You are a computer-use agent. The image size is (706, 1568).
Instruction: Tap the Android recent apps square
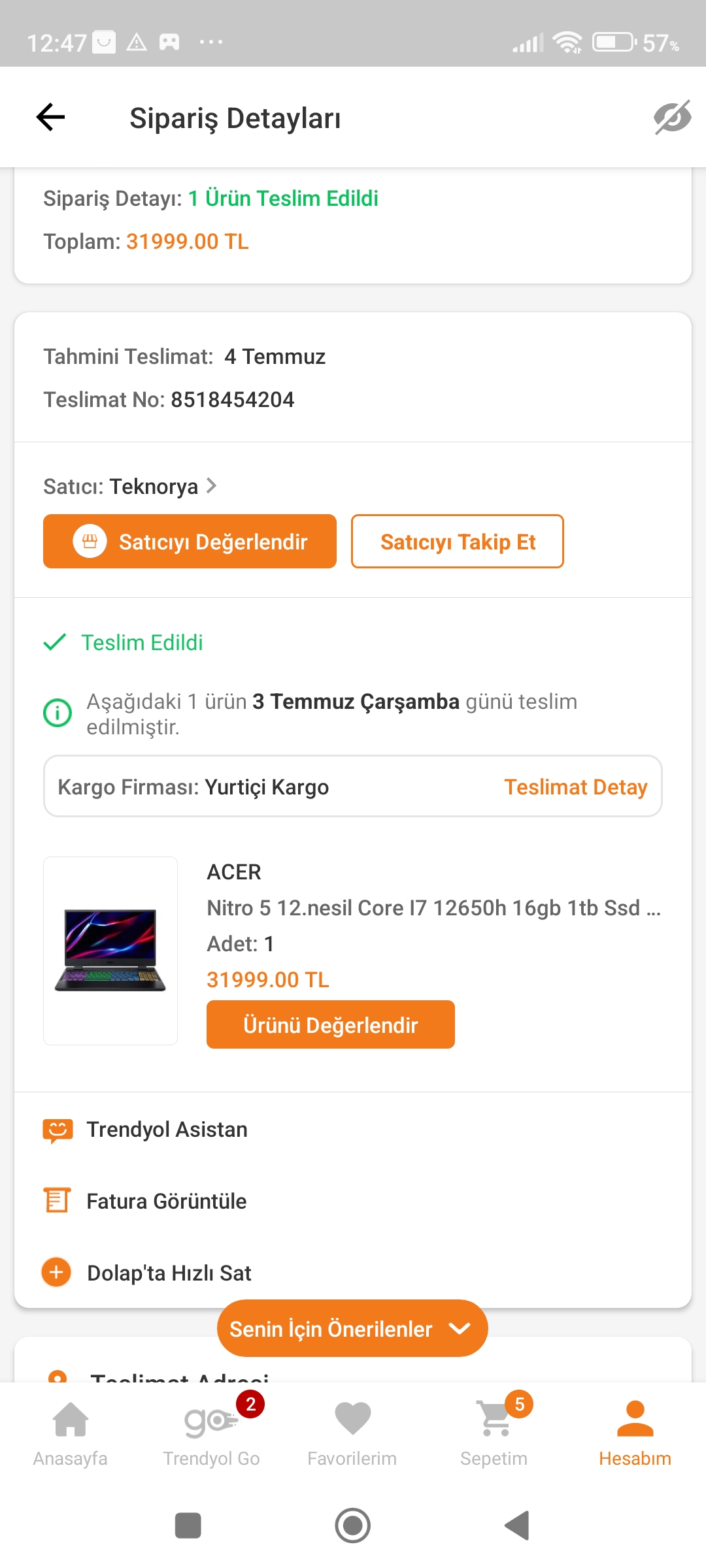click(188, 1526)
